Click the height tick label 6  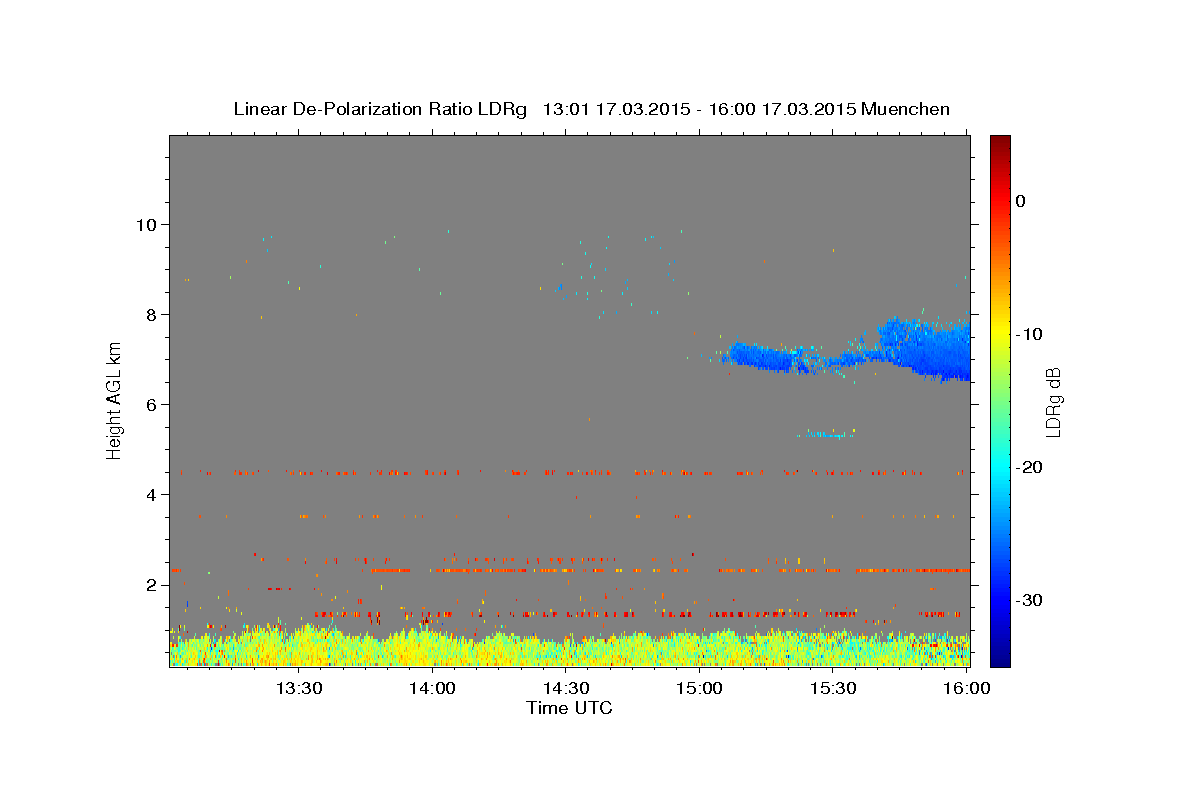coord(151,404)
